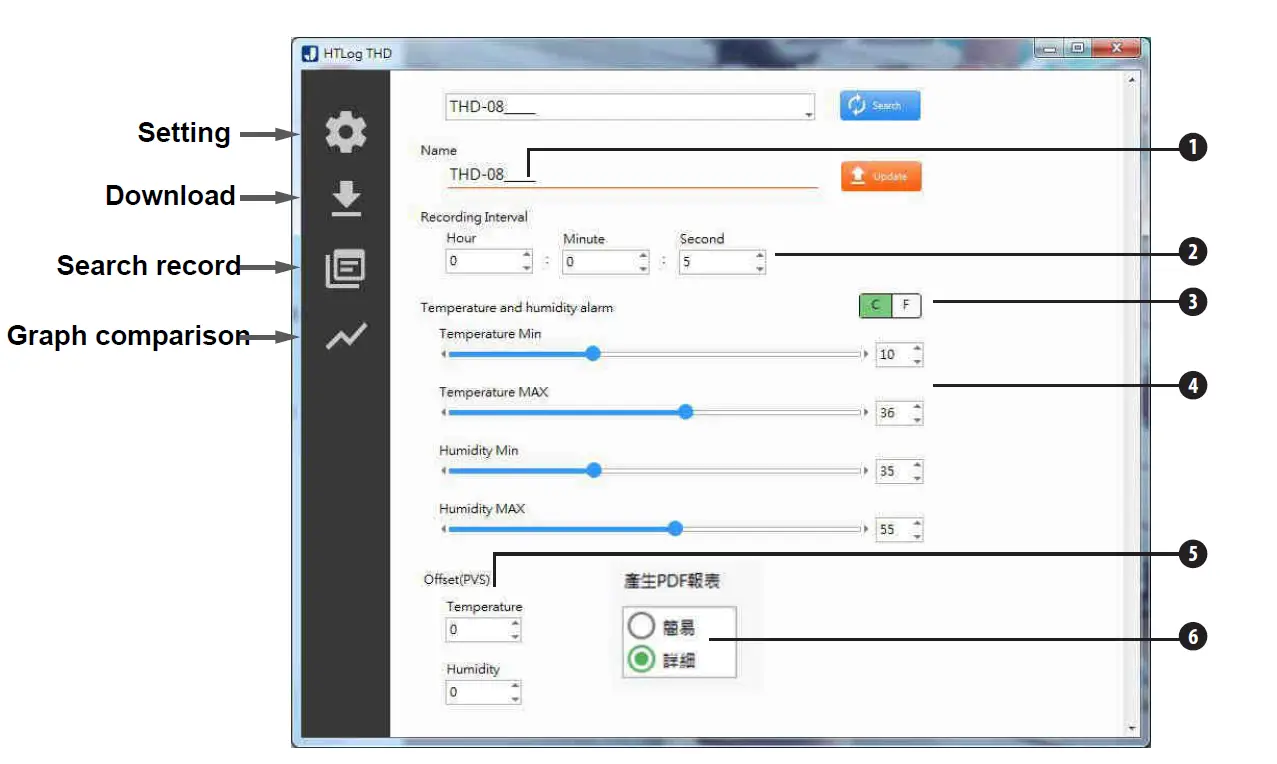Open the Setting gear icon in sidebar
This screenshot has width=1277, height=764.
click(346, 133)
